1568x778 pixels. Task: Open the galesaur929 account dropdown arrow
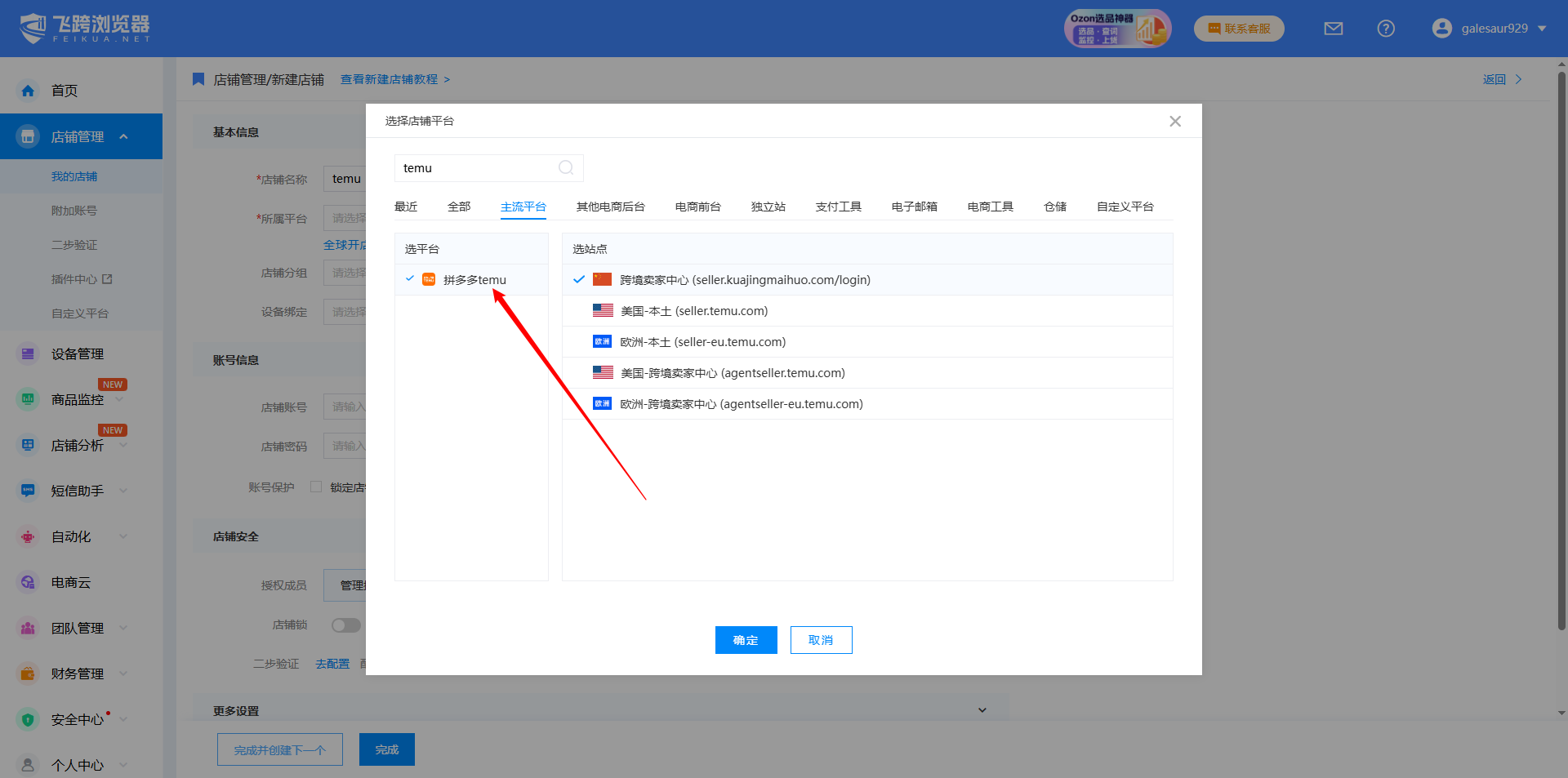pyautogui.click(x=1542, y=29)
